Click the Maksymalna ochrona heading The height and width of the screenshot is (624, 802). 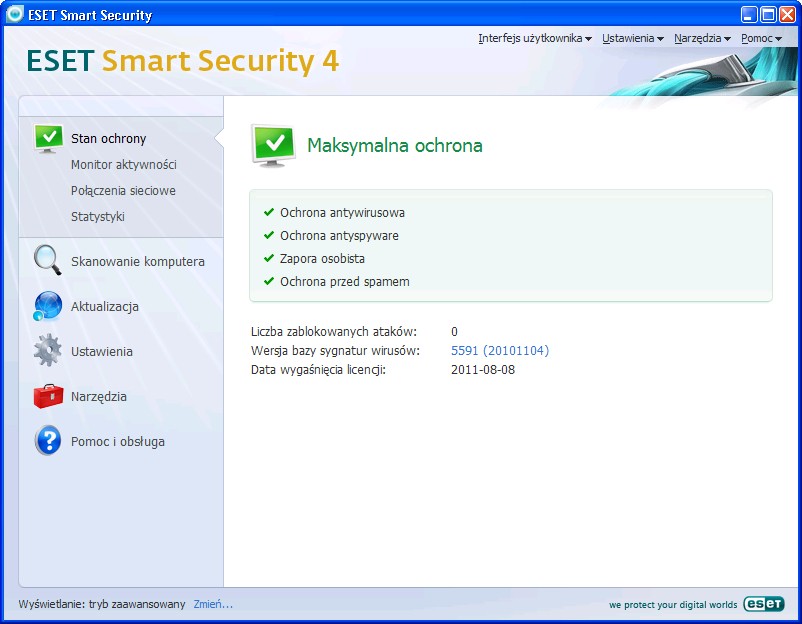click(394, 145)
